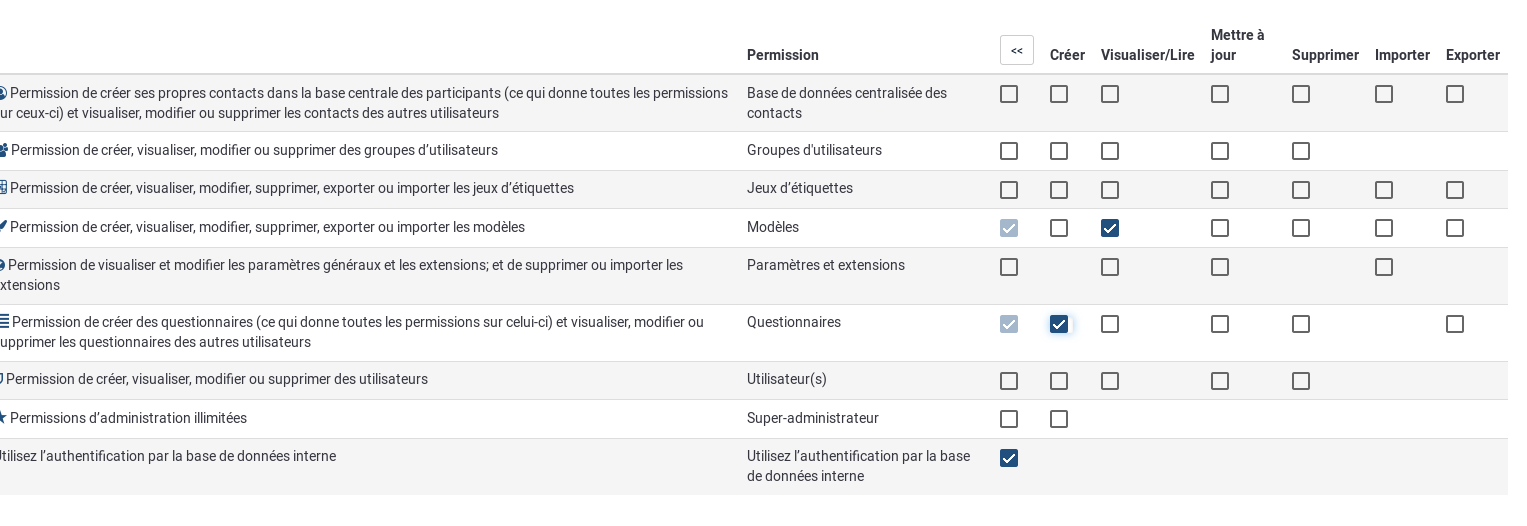The image size is (1527, 526).
Task: Click the star icon beside Permissions d'administration illimitées
Action: (x=3, y=418)
